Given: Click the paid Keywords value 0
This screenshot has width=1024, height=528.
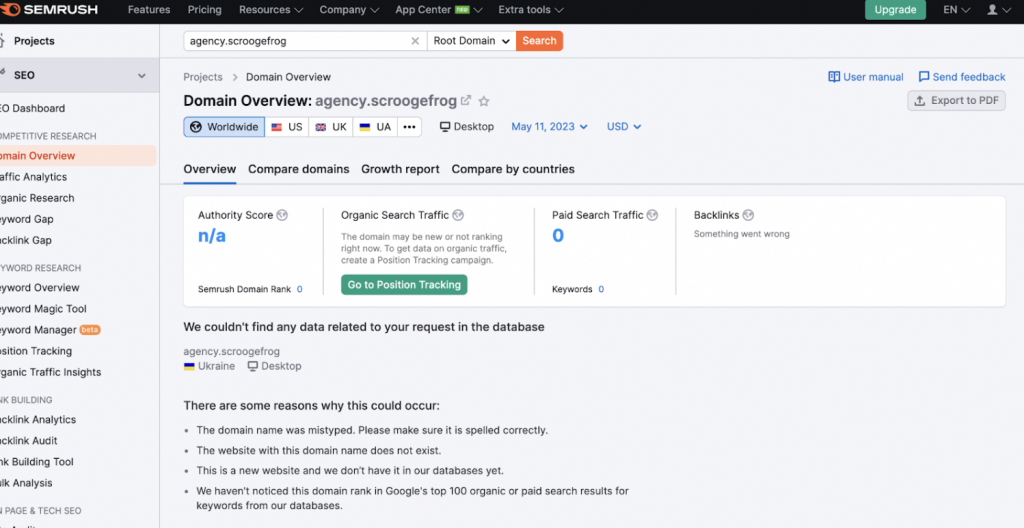Looking at the screenshot, I should coord(601,289).
